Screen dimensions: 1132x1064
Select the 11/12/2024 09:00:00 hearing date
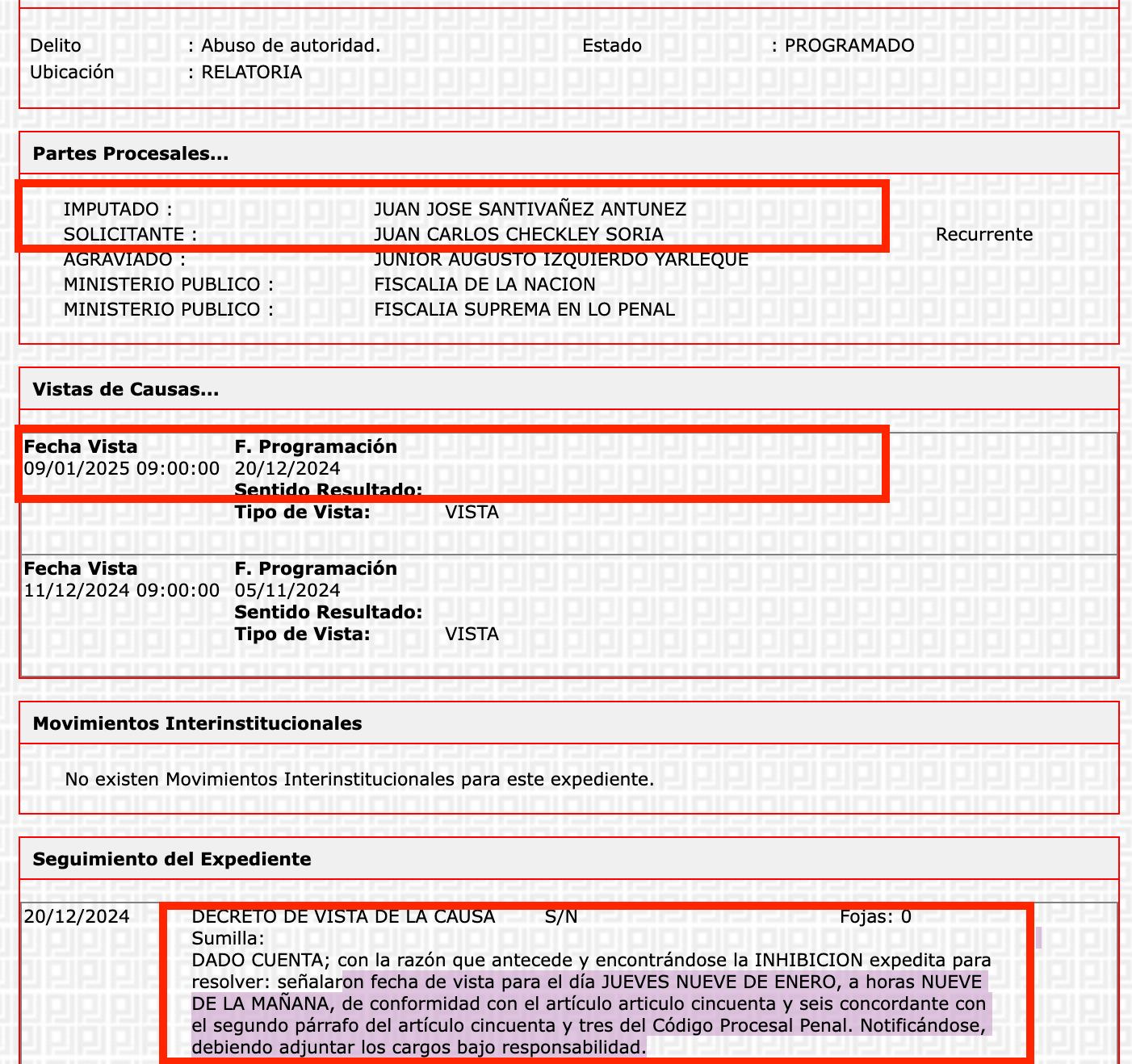click(121, 591)
